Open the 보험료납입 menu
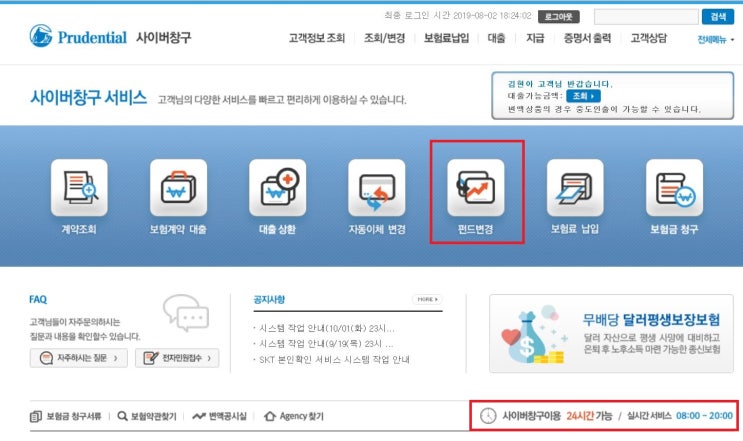The image size is (743, 441). (446, 38)
